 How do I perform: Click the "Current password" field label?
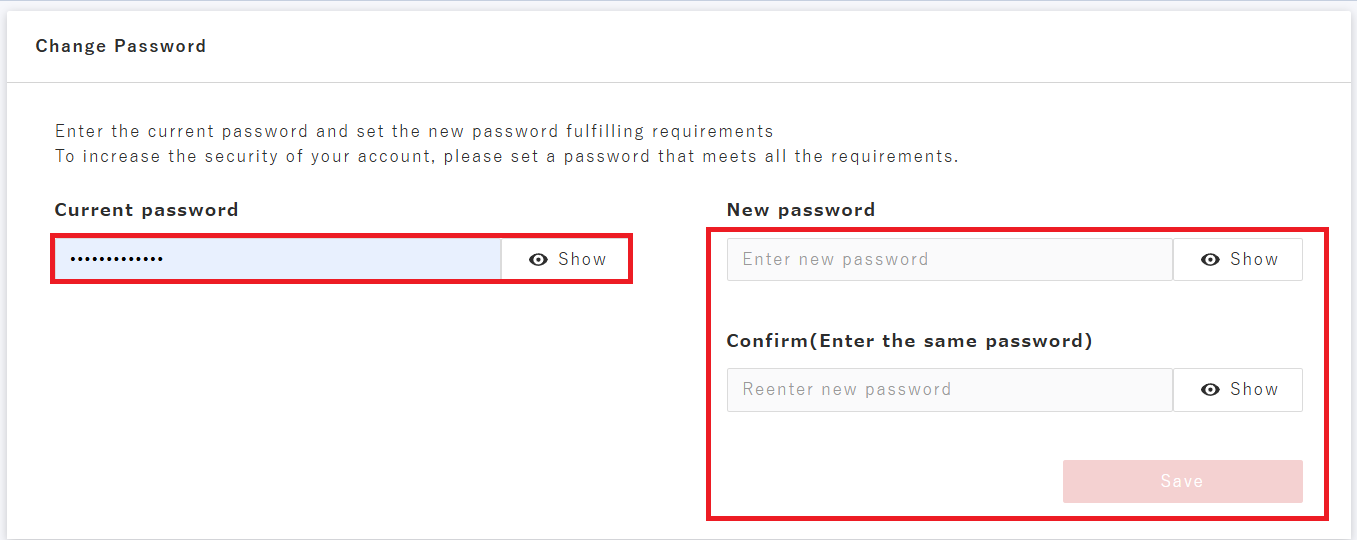(x=146, y=210)
